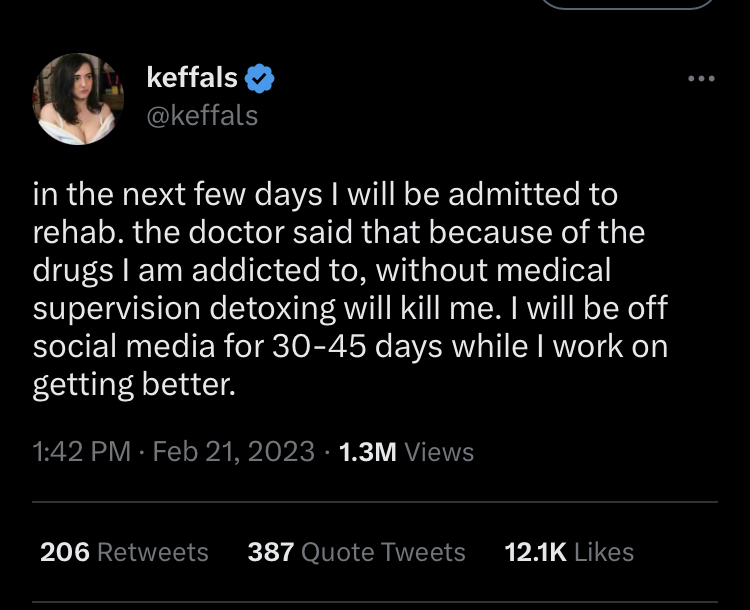Screen dimensions: 750x610
Task: Click the "Quote Tweets" label text
Action: [383, 551]
